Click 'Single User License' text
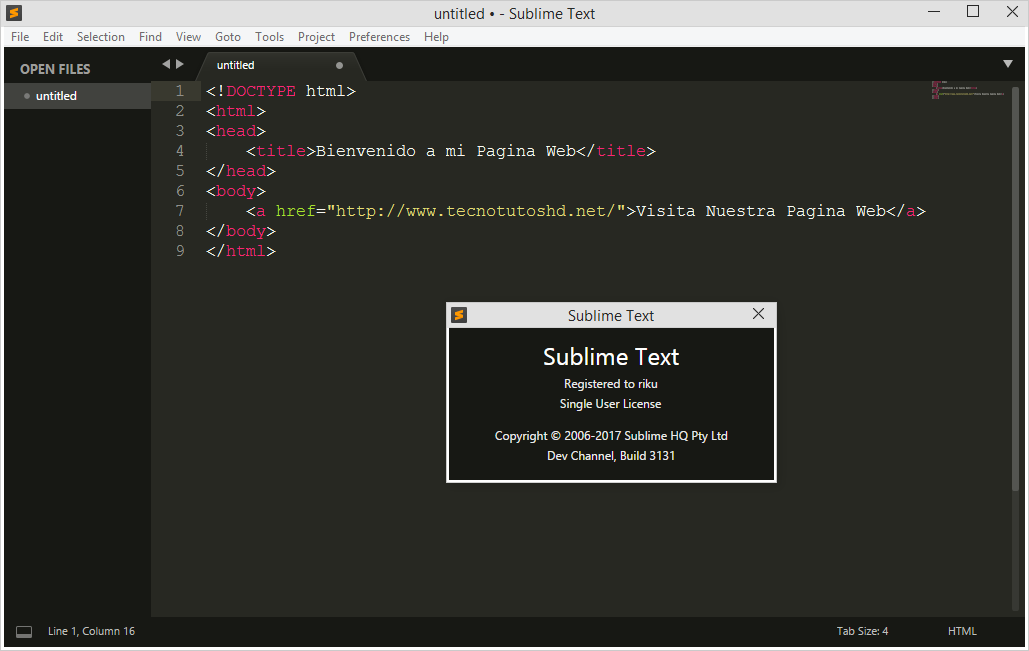 (x=610, y=404)
